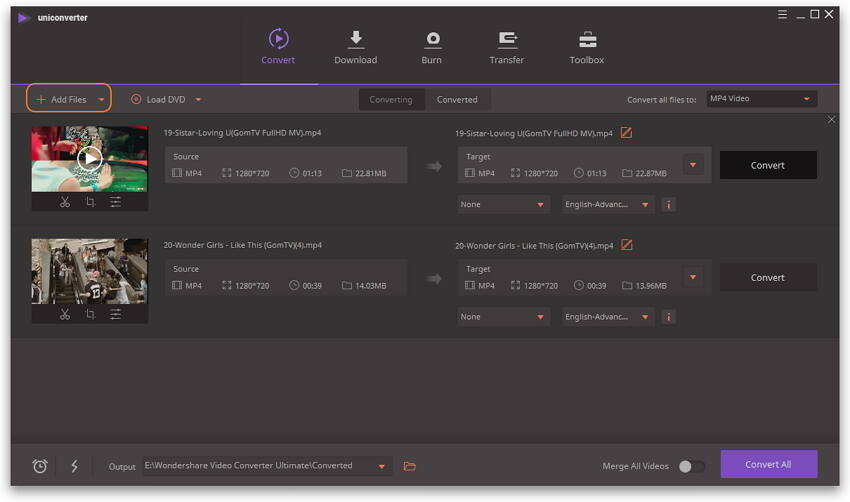Click target file name 20-Wonder Girls
The image size is (850, 502).
534,246
